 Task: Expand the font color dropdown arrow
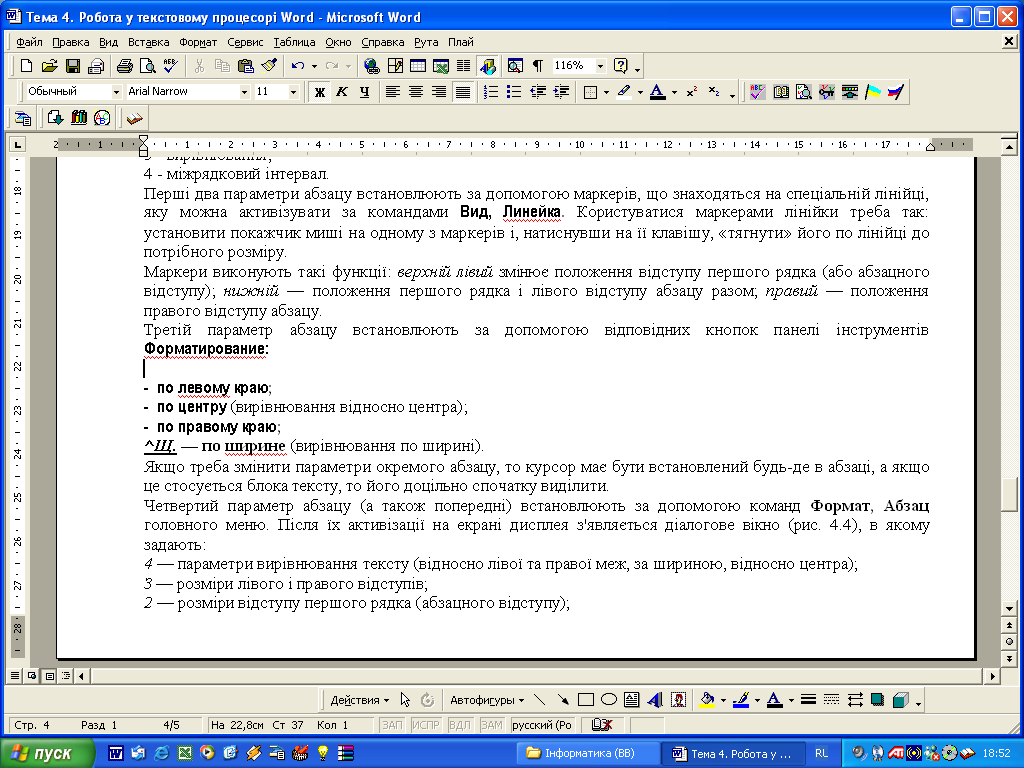click(x=674, y=92)
